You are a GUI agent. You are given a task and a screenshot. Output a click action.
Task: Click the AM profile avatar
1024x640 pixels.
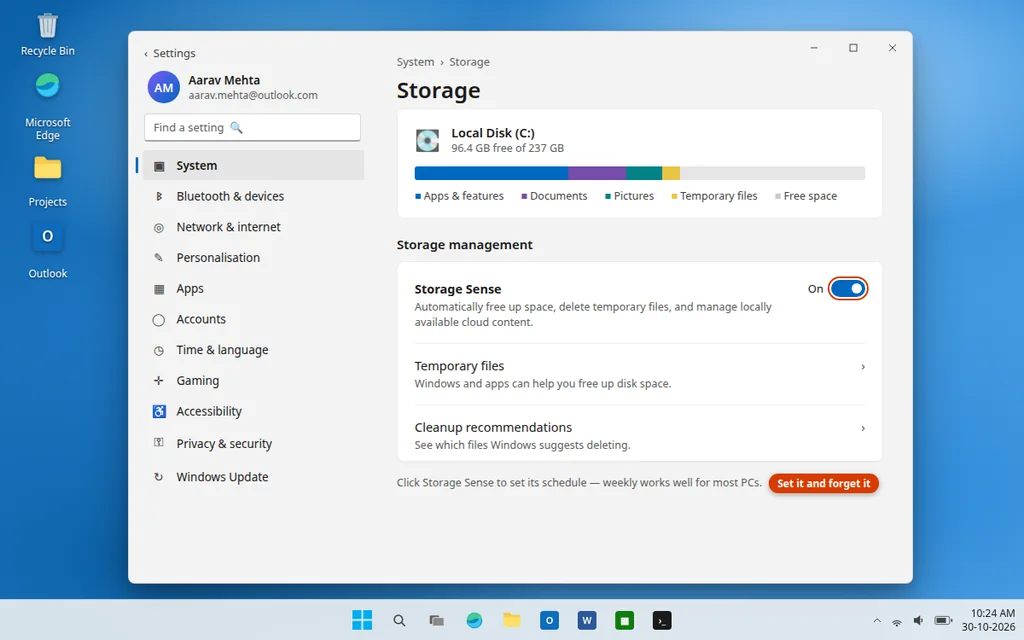(x=163, y=87)
